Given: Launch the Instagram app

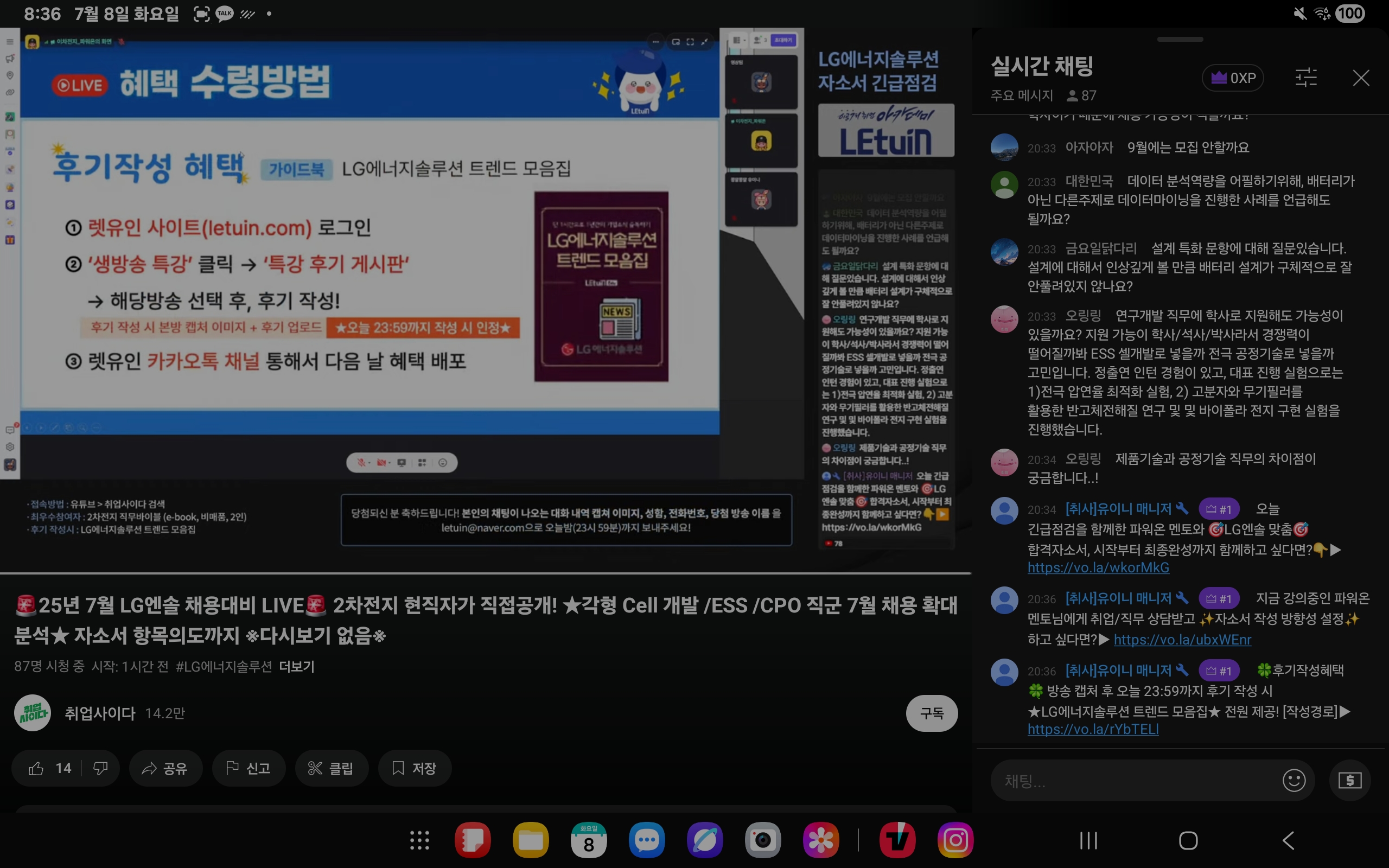Looking at the screenshot, I should coord(955,840).
